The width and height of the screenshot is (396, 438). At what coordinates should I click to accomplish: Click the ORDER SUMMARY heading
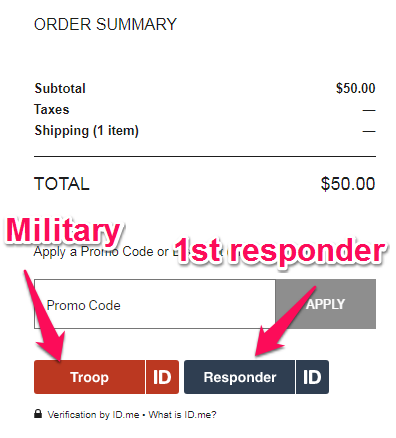point(105,24)
